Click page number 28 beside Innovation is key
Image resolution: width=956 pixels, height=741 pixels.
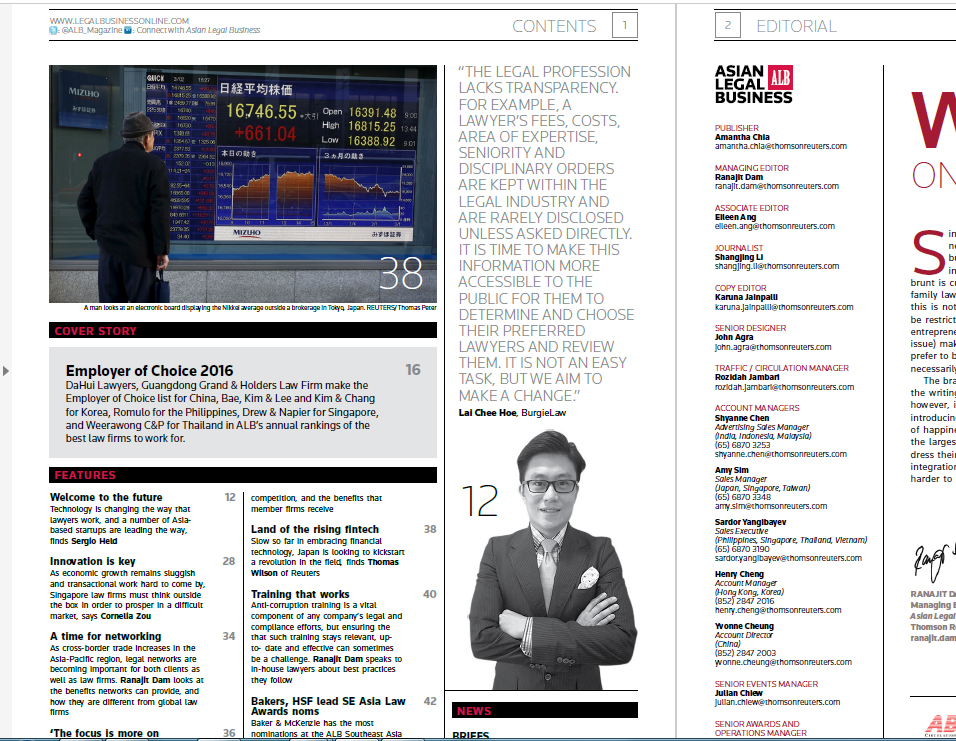(x=229, y=561)
